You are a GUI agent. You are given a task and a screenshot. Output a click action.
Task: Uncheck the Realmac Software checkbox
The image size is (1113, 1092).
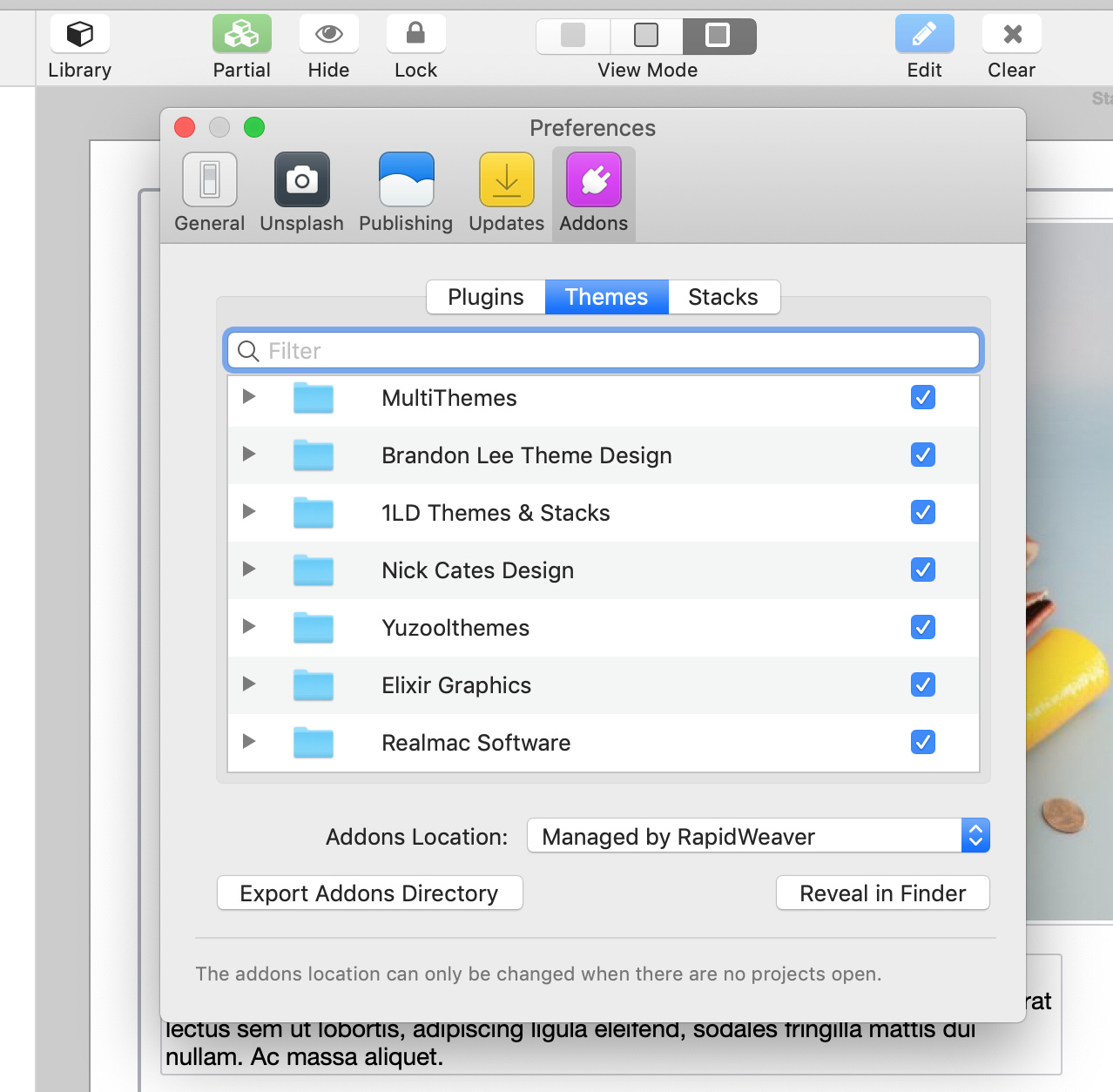point(923,742)
